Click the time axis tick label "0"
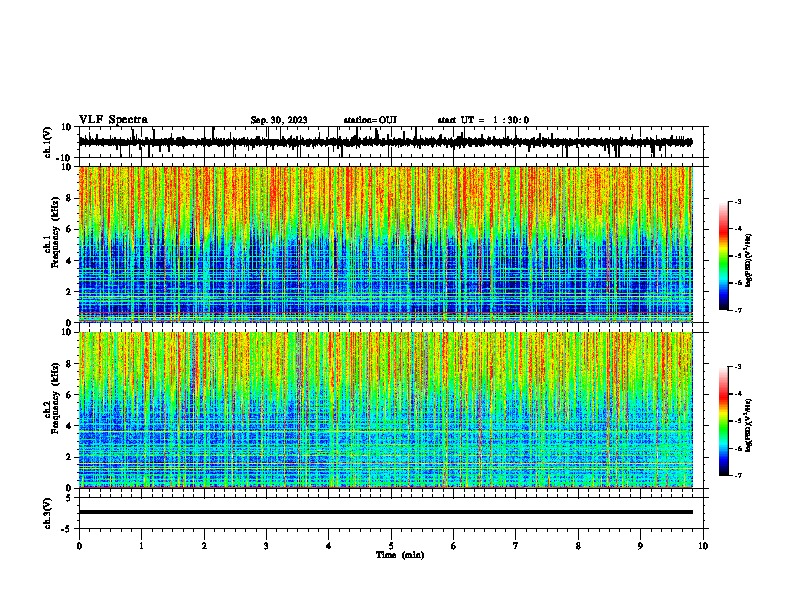This screenshot has width=792, height=612. pos(79,546)
